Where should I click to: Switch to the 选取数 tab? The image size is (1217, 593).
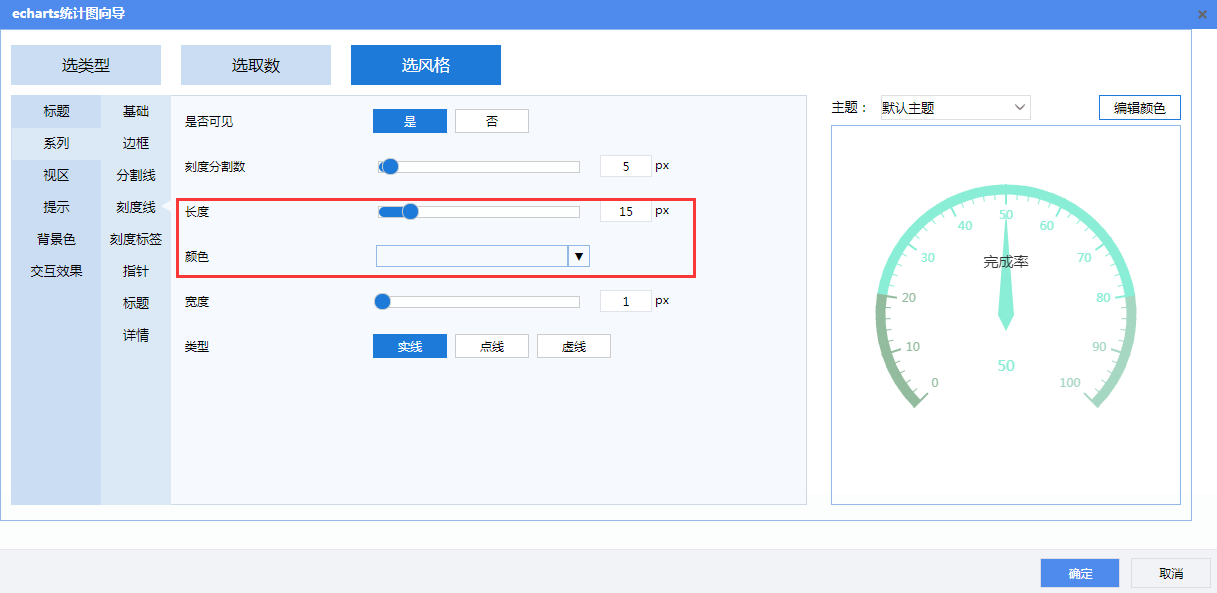tap(256, 65)
